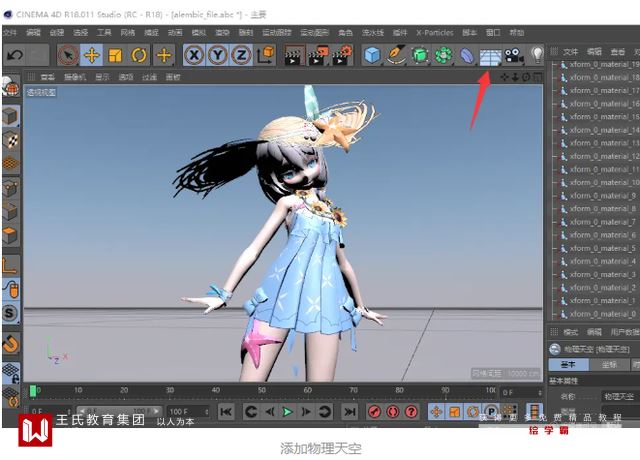
Task: Switch to Edges mode
Action: point(11,211)
